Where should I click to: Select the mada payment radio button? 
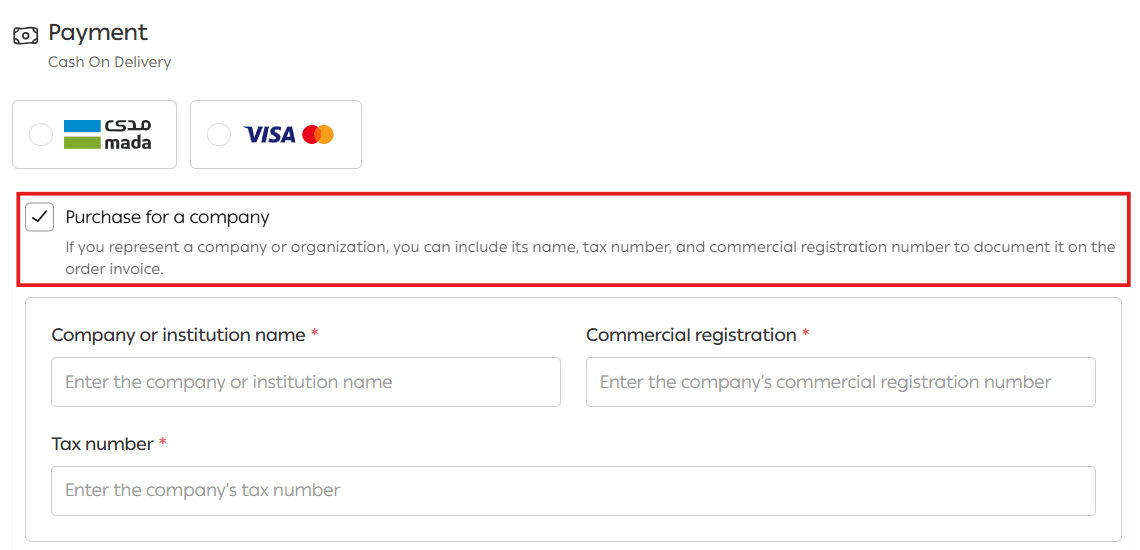click(41, 134)
